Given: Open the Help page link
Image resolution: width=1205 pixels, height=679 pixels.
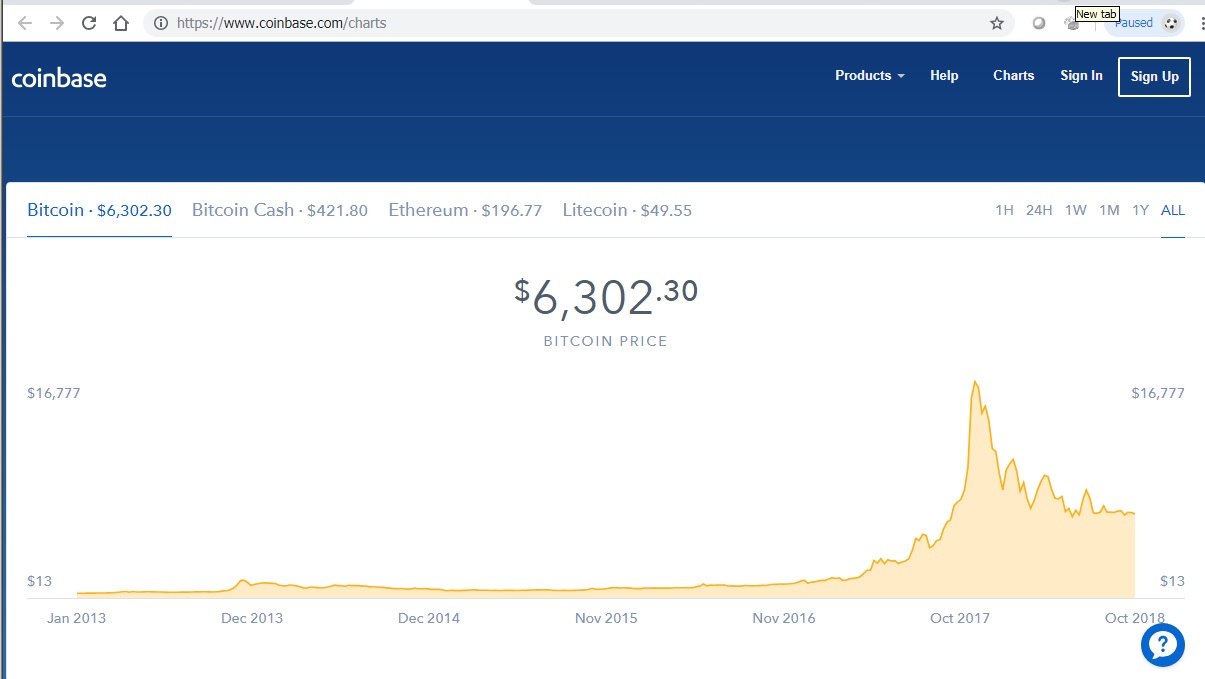Looking at the screenshot, I should point(944,76).
